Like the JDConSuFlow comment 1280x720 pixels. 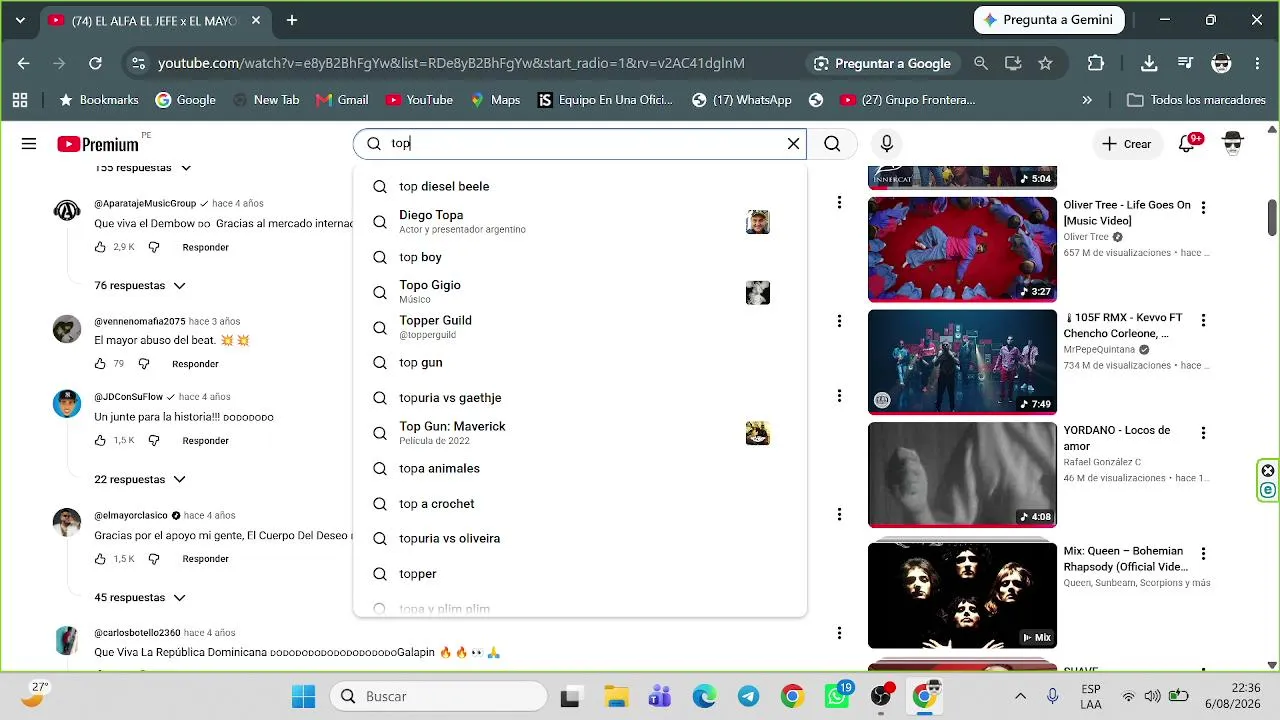pyautogui.click(x=100, y=441)
